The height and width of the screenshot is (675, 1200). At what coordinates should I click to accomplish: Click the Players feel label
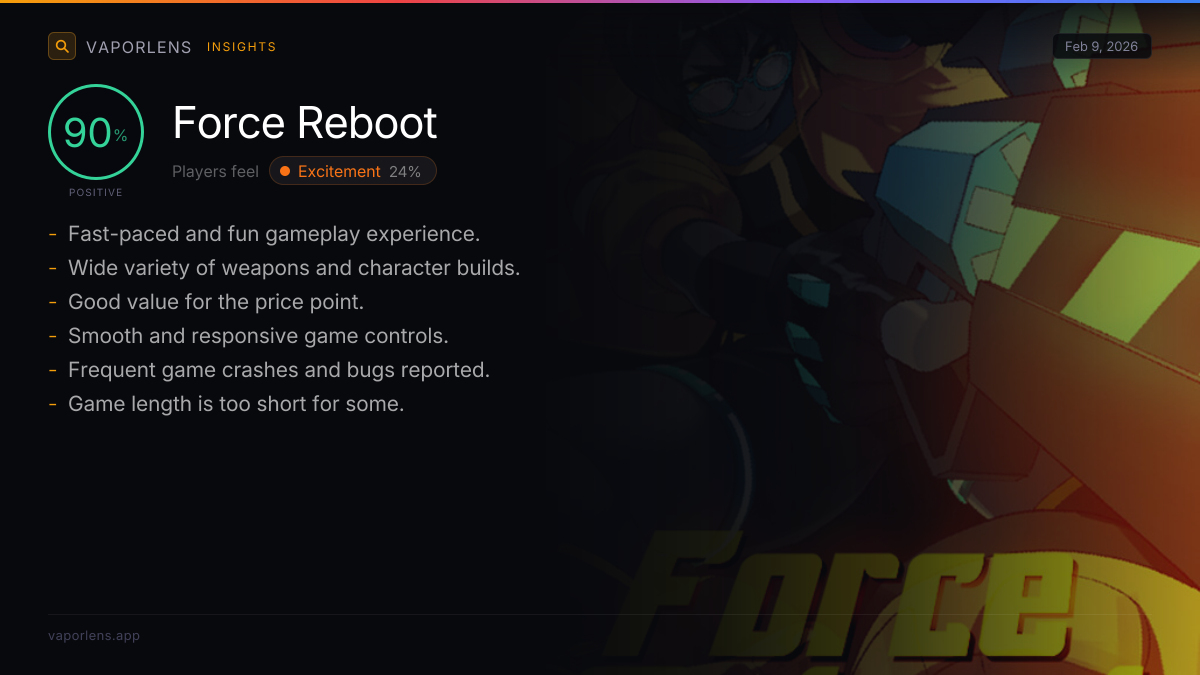tap(215, 171)
